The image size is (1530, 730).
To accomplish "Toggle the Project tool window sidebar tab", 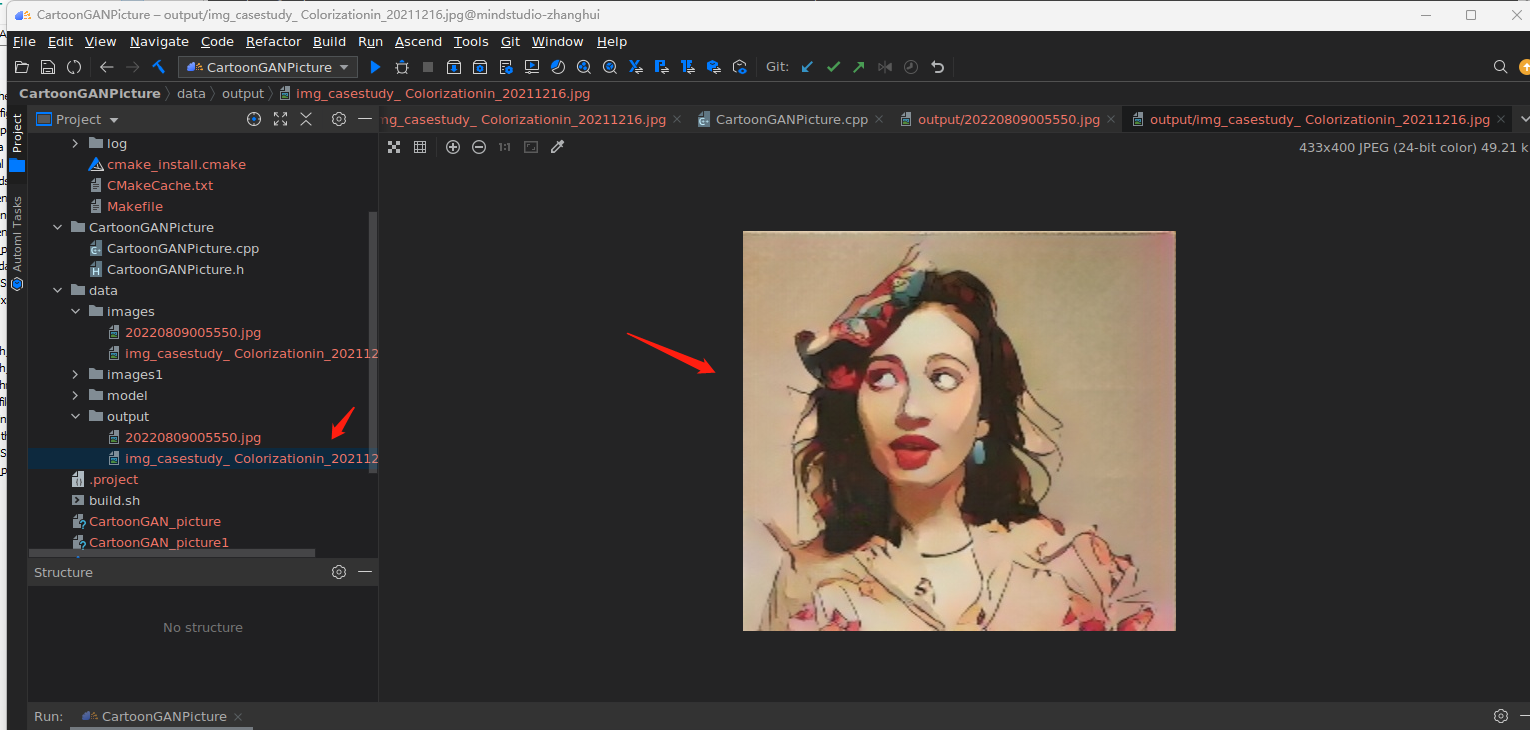I will [17, 133].
